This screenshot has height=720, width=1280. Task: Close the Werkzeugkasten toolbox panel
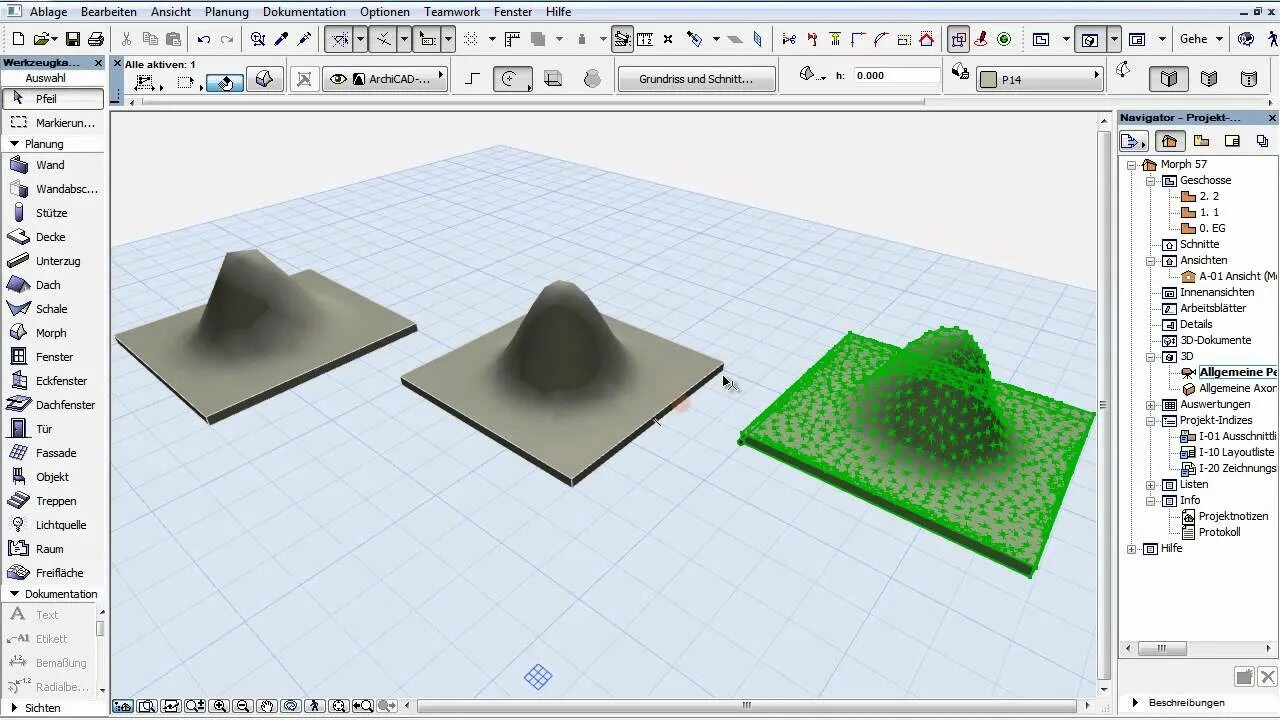98,62
